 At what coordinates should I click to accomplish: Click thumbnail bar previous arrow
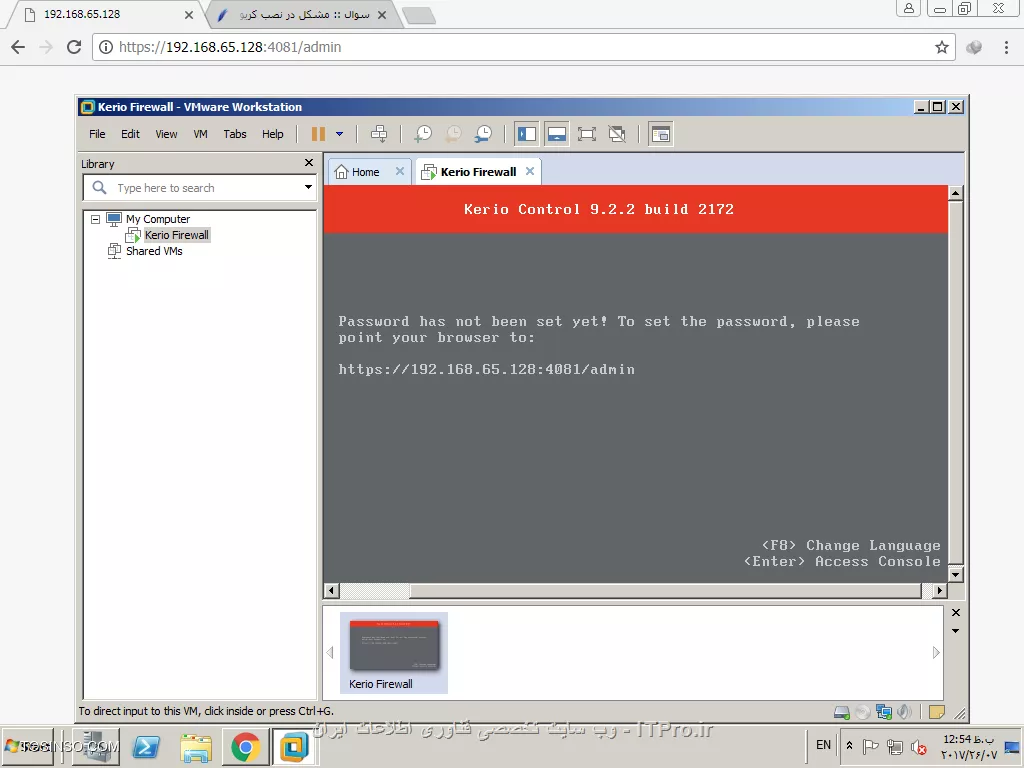point(330,652)
